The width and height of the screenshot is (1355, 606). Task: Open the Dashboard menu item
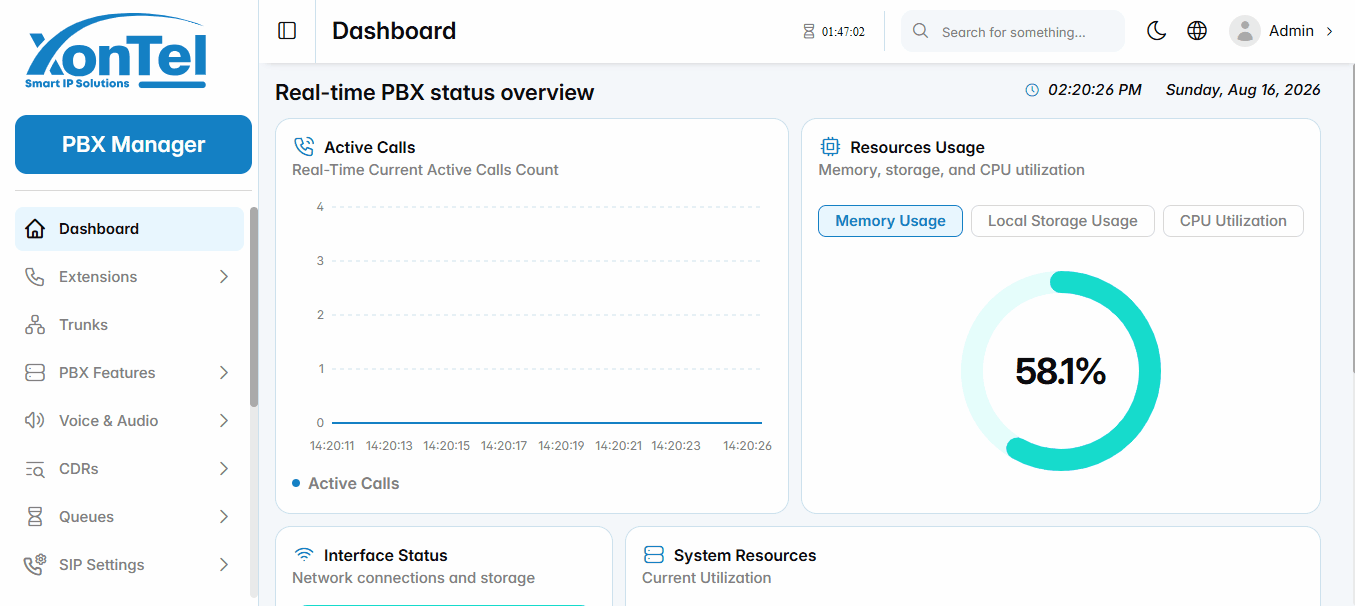coord(129,229)
